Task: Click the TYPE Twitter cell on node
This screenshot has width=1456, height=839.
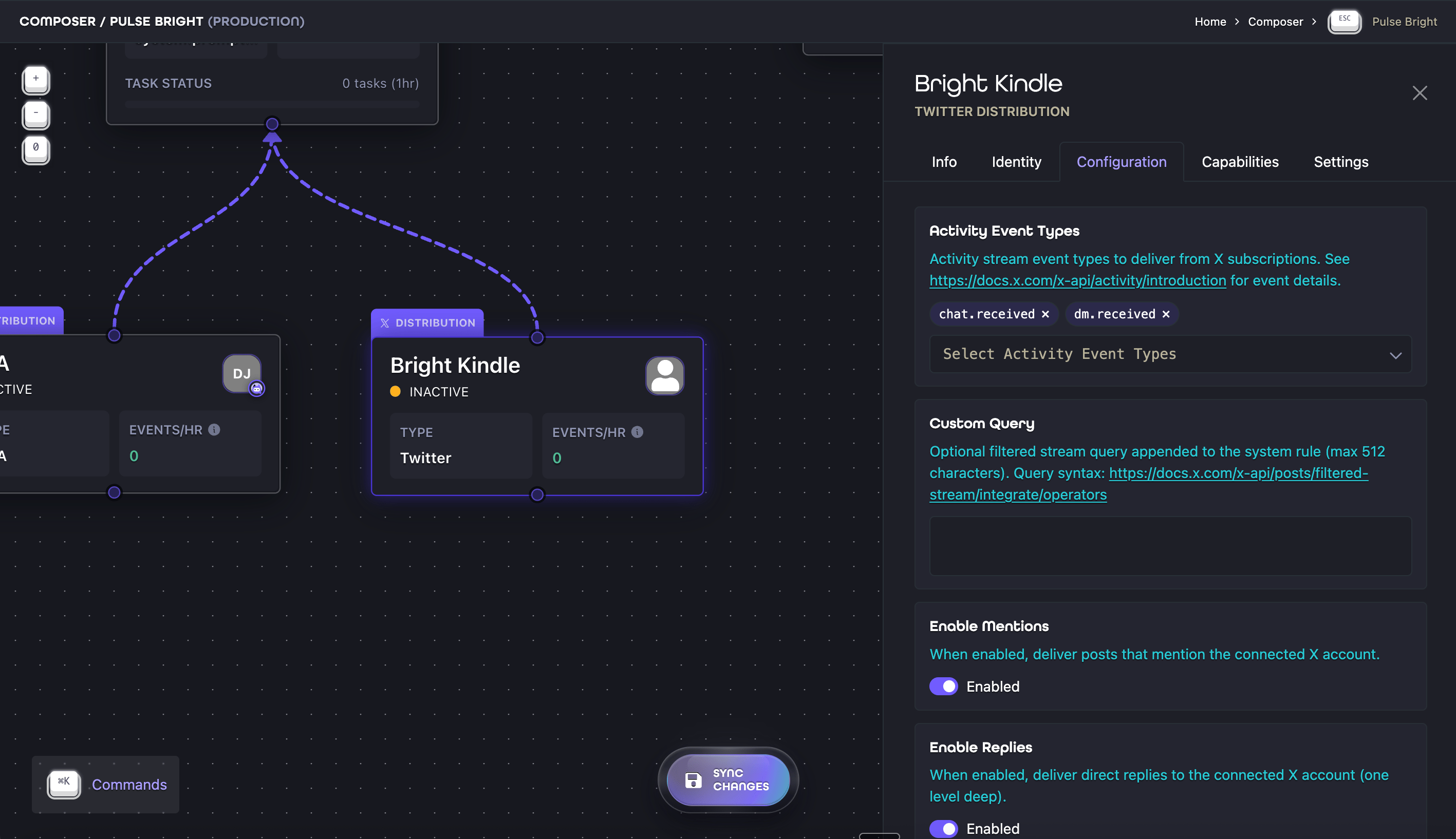Action: (x=460, y=446)
